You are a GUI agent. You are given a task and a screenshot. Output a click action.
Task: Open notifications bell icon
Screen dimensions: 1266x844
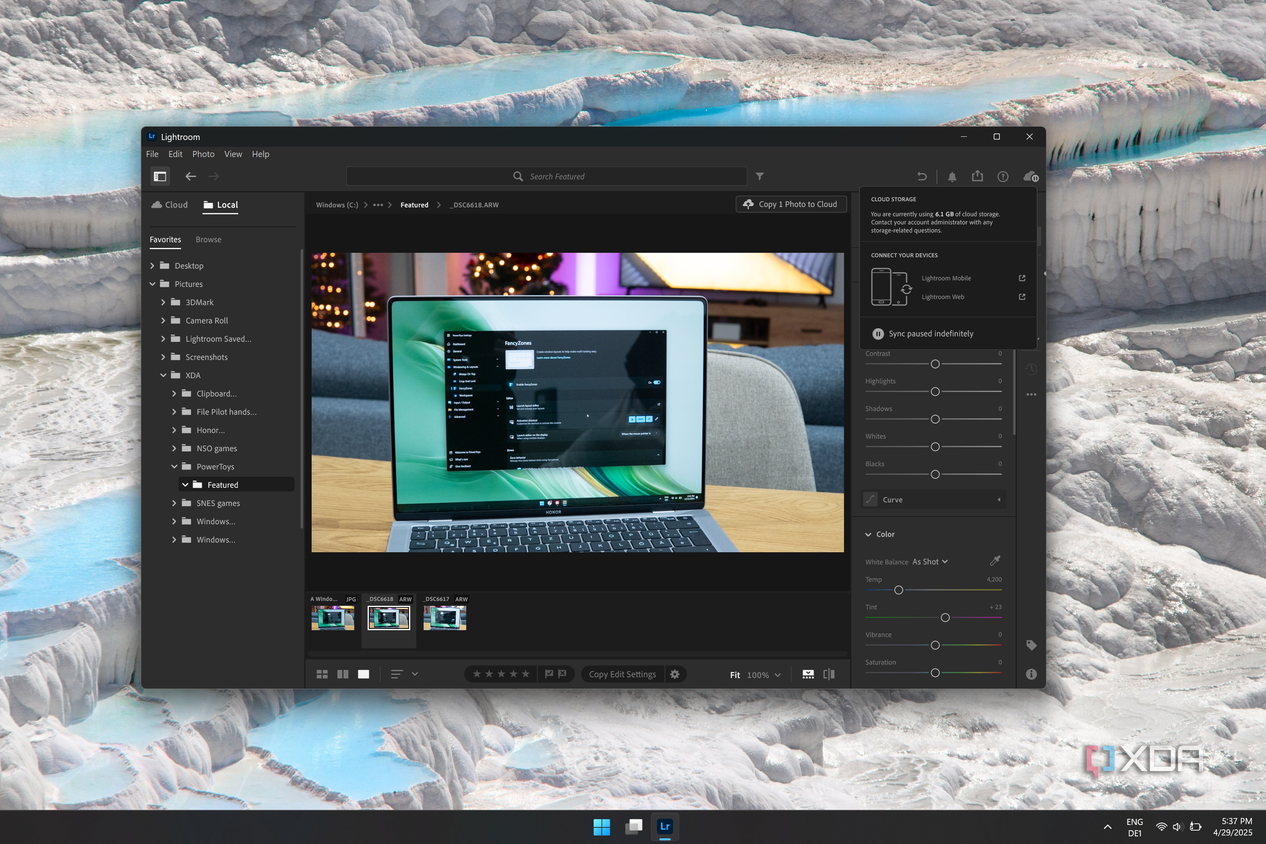coord(952,176)
